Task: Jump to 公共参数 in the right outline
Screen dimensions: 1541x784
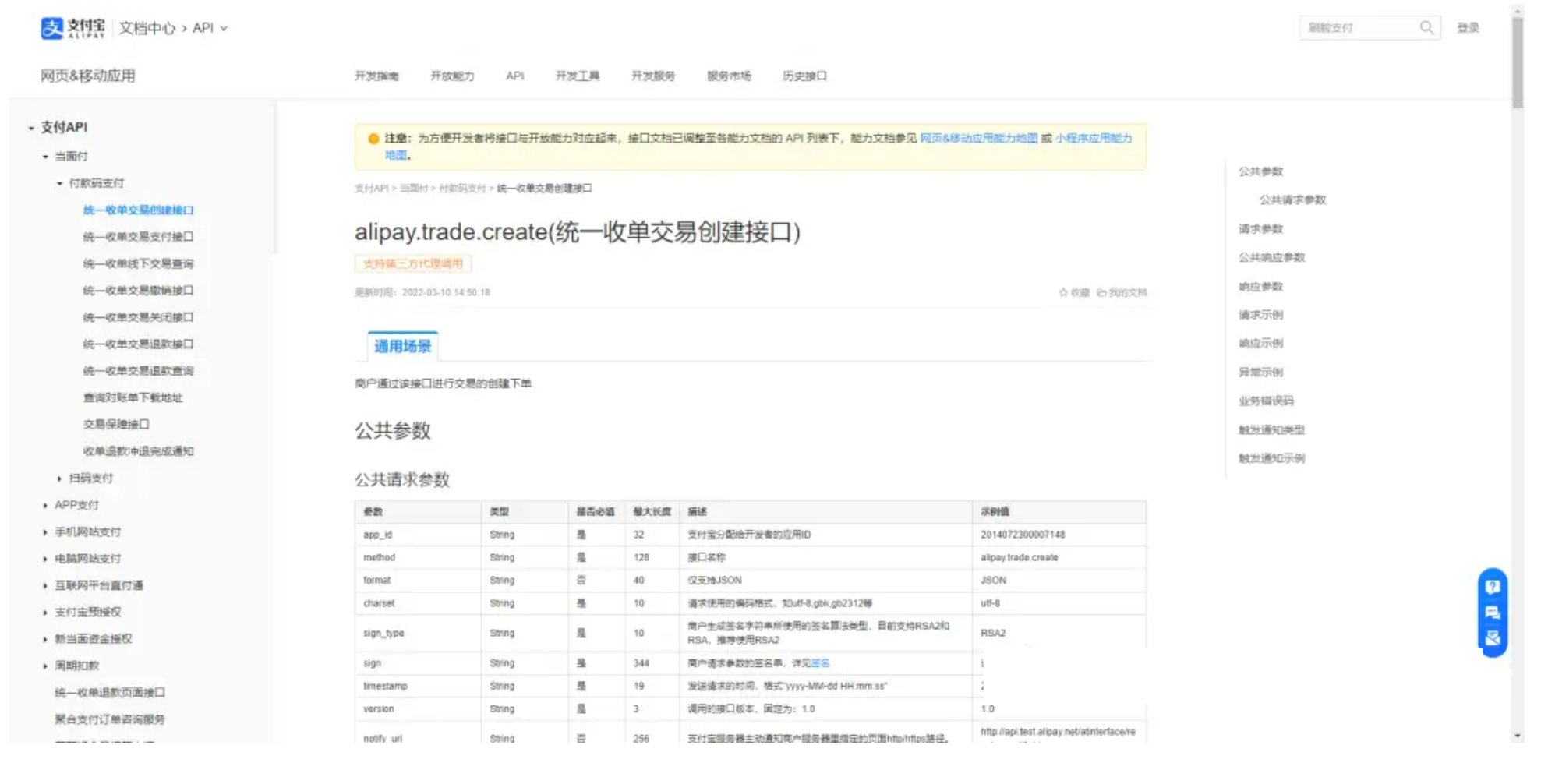Action: click(x=1260, y=171)
